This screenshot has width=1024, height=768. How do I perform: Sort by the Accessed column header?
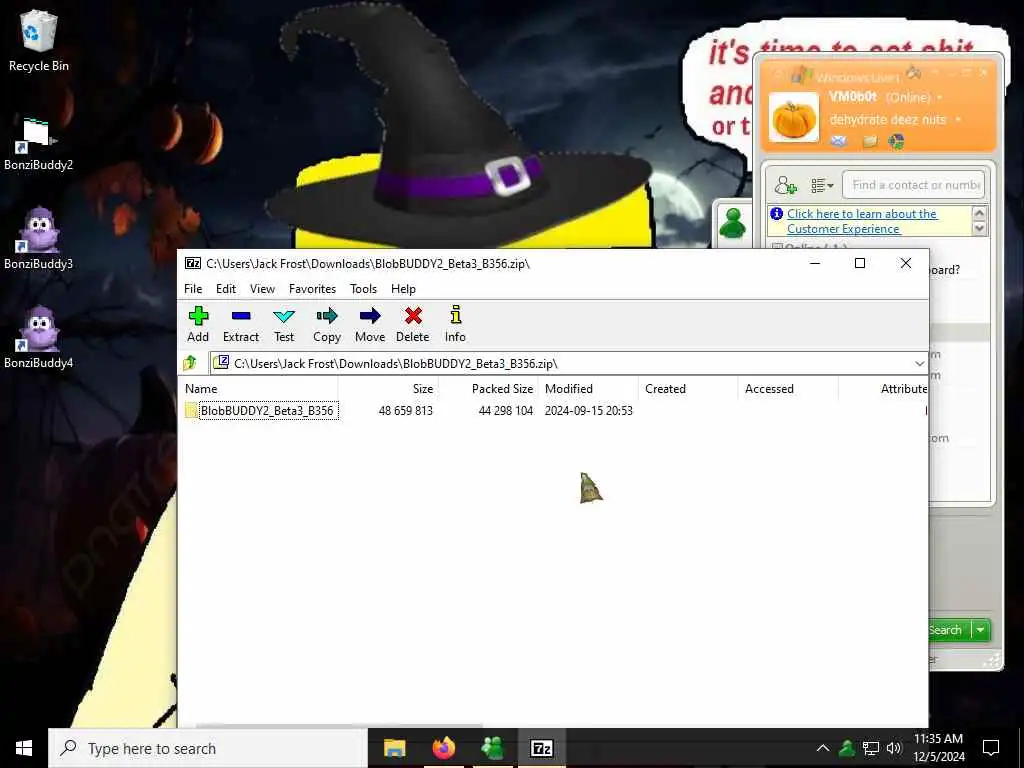[788, 389]
